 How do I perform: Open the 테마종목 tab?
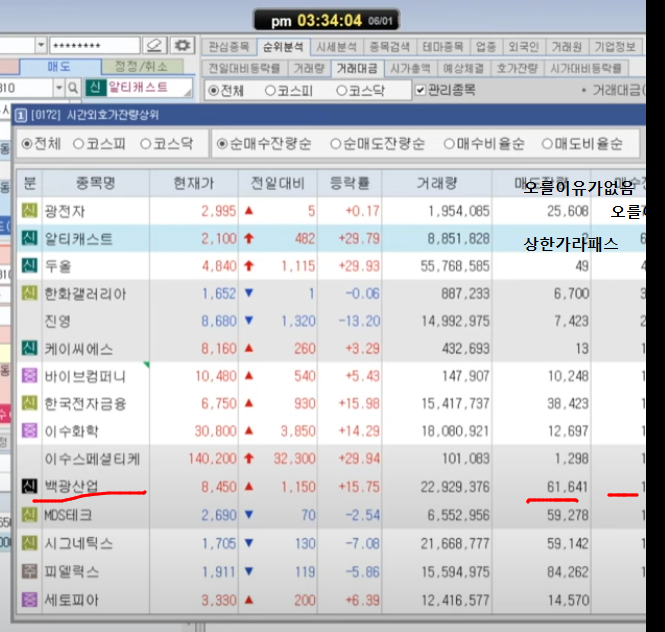tap(443, 47)
